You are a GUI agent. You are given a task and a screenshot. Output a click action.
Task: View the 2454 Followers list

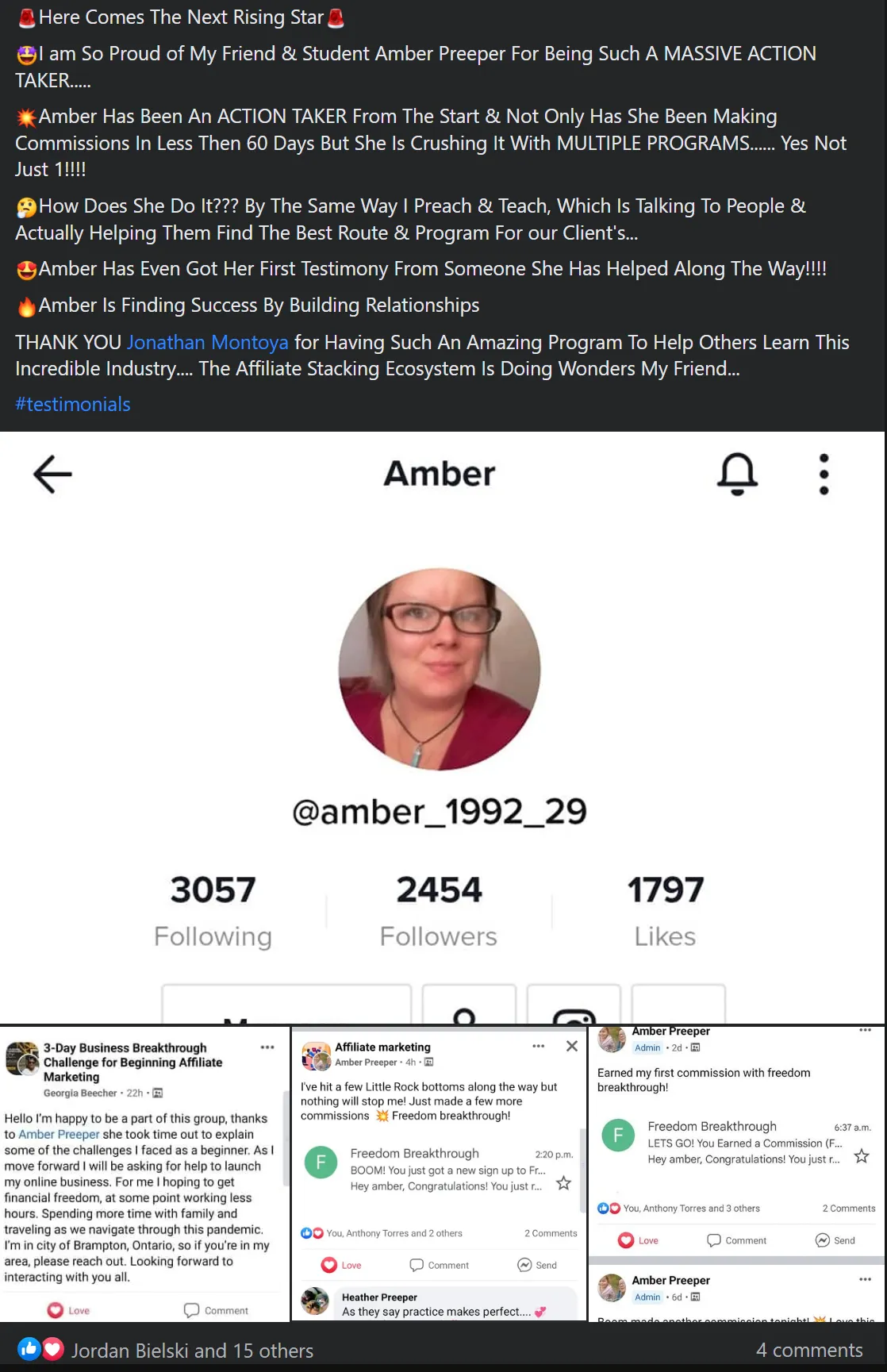(439, 911)
